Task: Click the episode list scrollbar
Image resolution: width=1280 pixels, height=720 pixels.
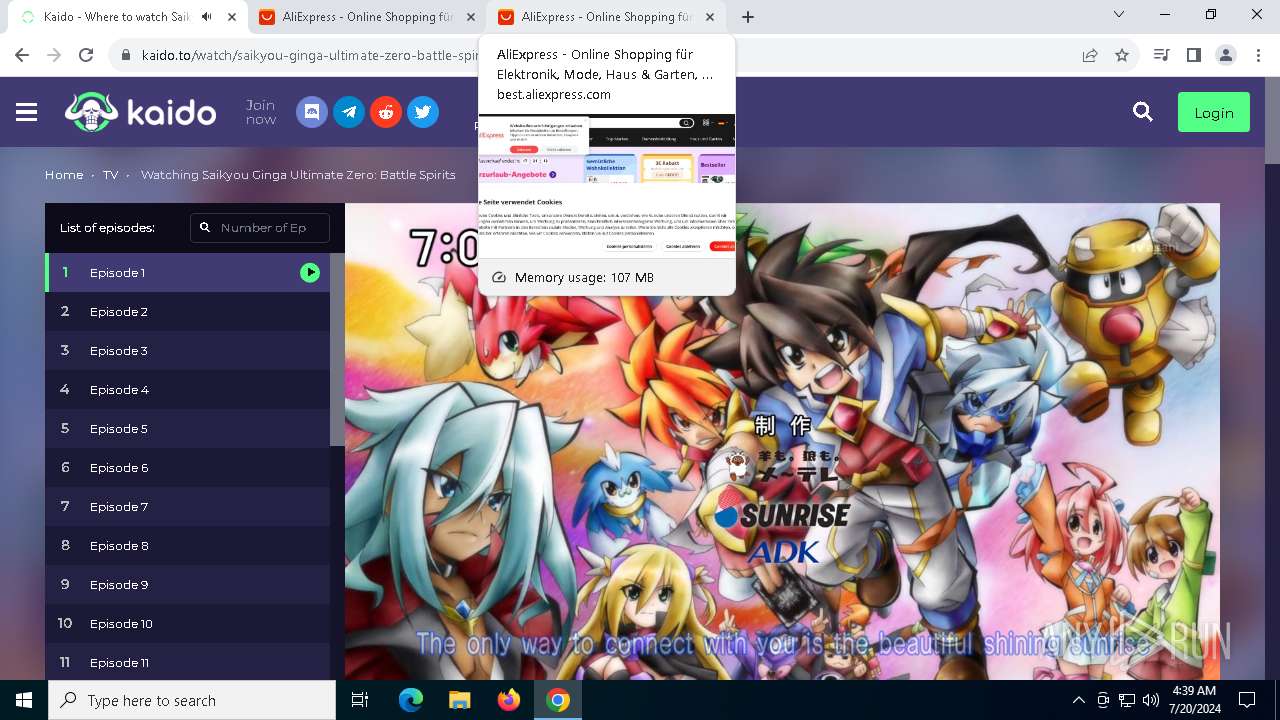Action: point(337,350)
